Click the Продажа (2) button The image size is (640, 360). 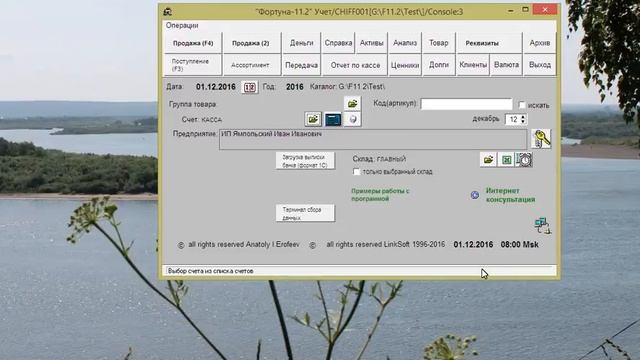coord(251,43)
